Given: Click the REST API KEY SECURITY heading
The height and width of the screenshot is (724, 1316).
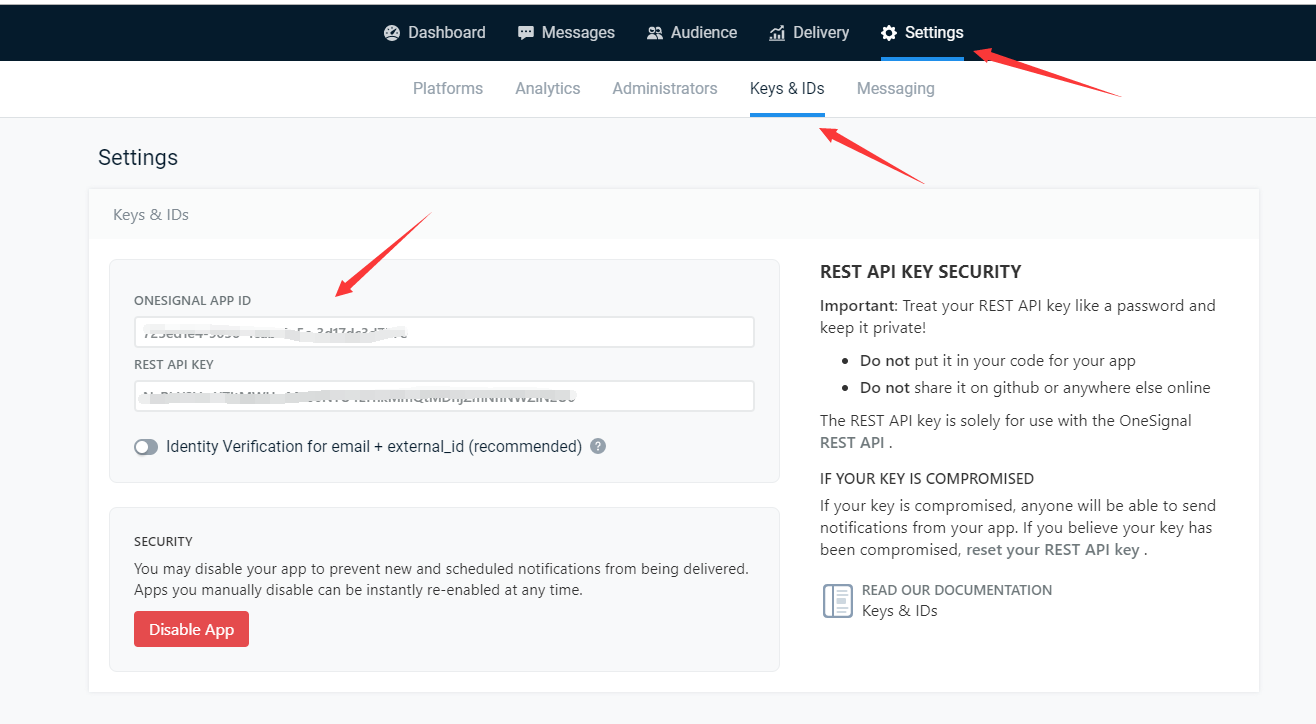Looking at the screenshot, I should (x=921, y=272).
